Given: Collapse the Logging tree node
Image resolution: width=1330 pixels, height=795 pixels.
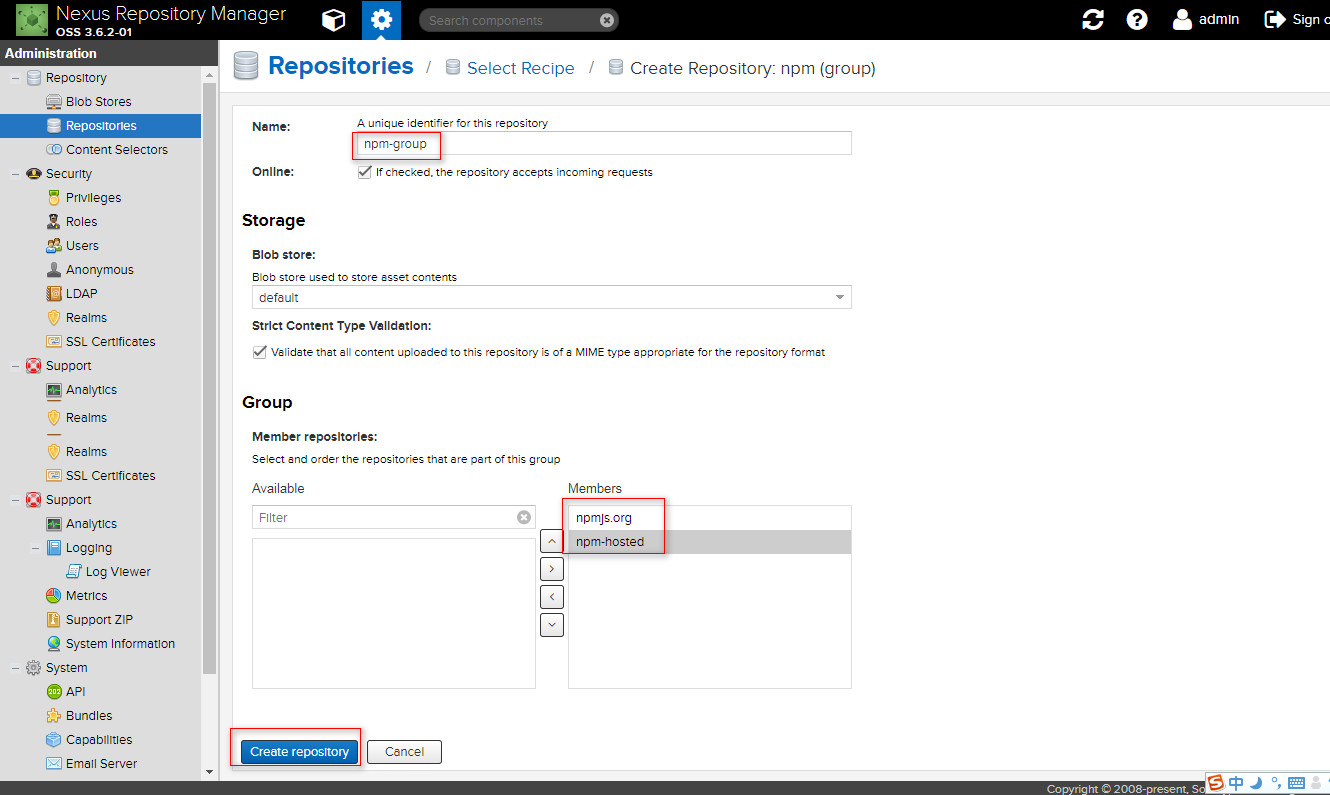Looking at the screenshot, I should (x=36, y=548).
